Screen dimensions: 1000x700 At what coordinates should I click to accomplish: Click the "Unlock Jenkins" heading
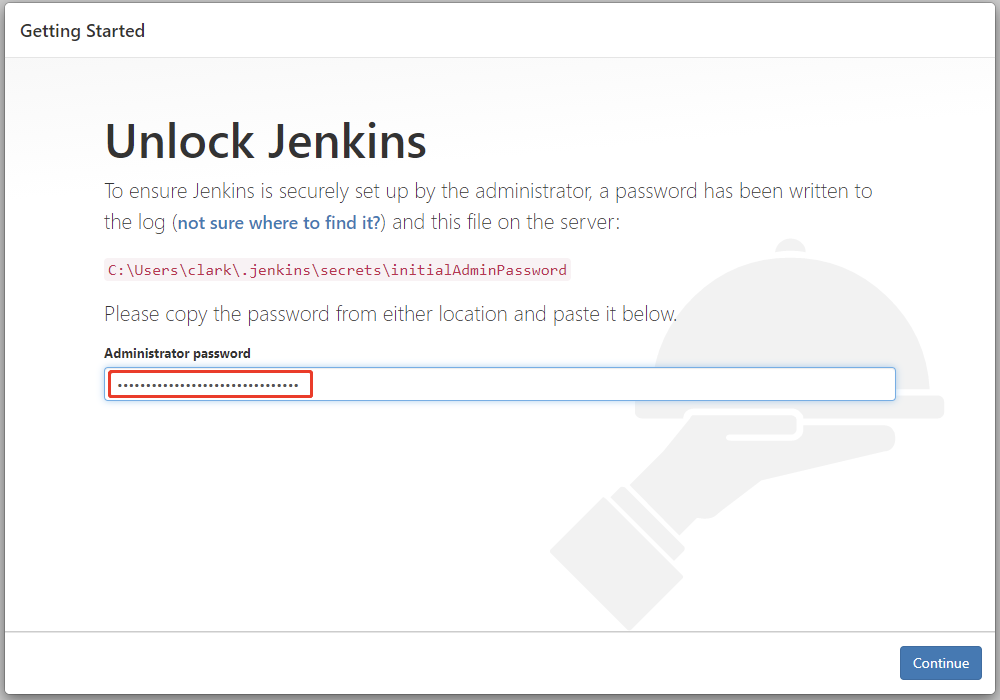tap(266, 141)
